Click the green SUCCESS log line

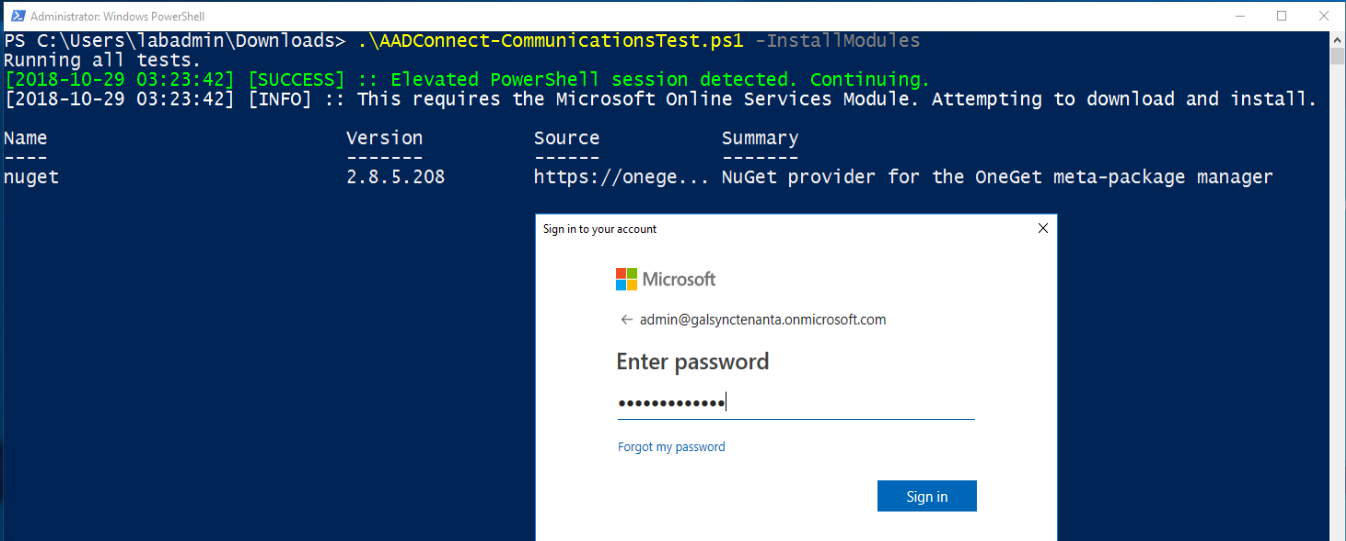click(x=467, y=79)
